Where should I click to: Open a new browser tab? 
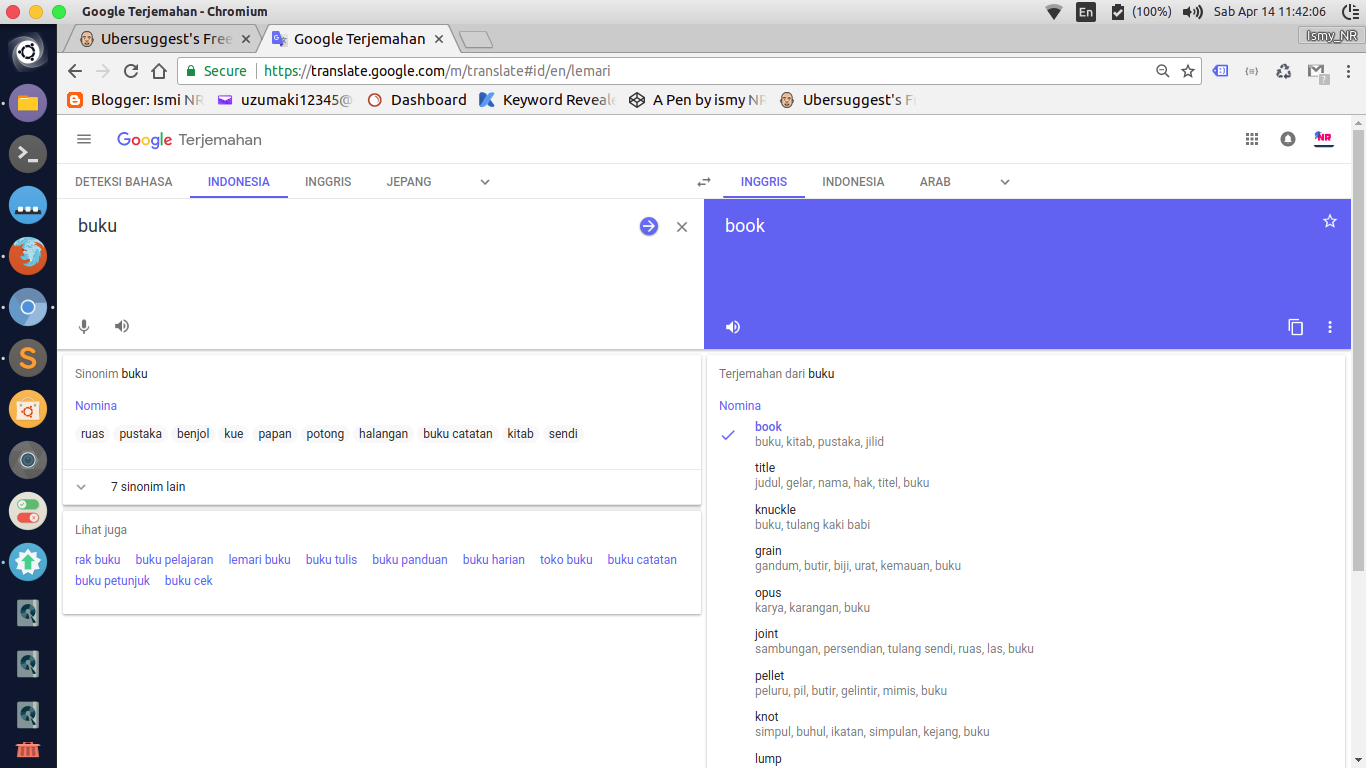click(x=475, y=39)
